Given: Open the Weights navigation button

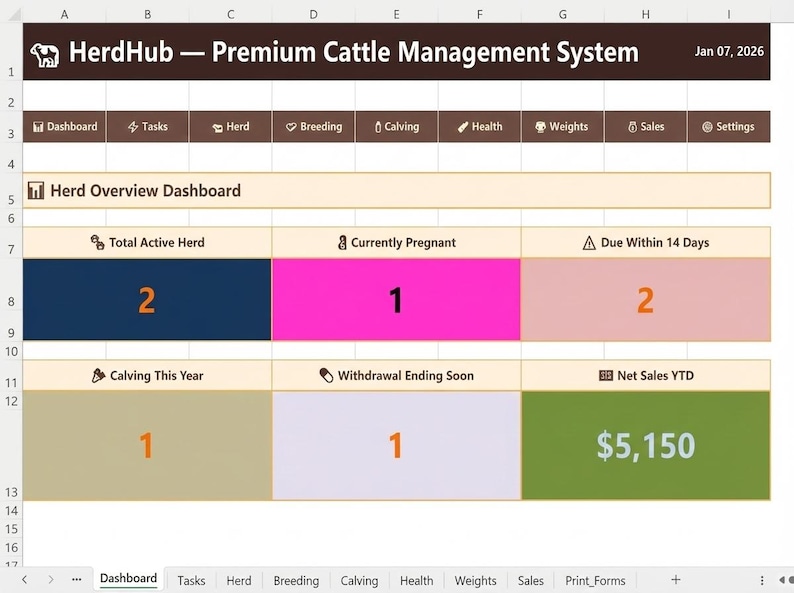Looking at the screenshot, I should [x=563, y=127].
